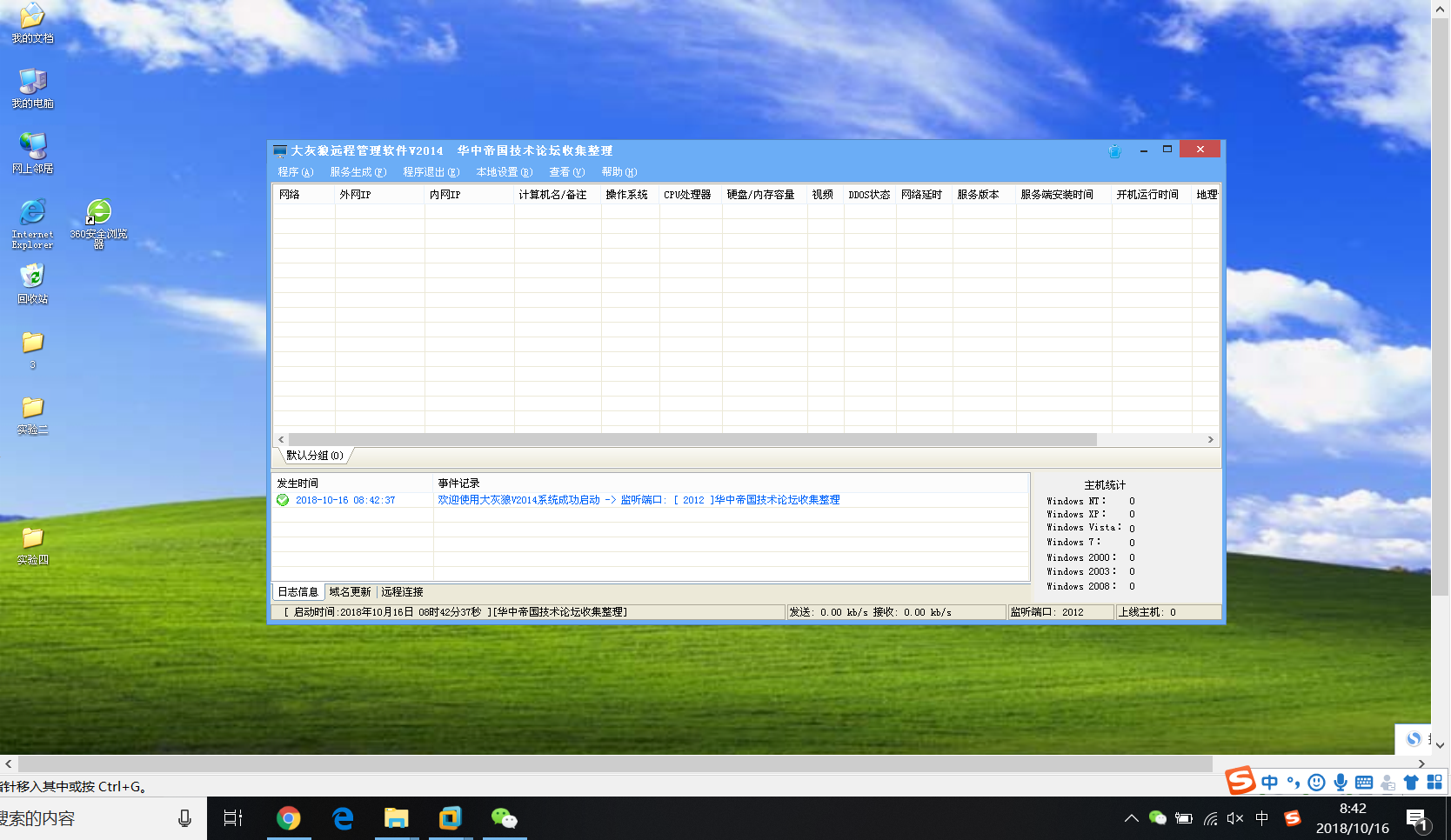Click the host list scroll right arrow

tap(1210, 440)
